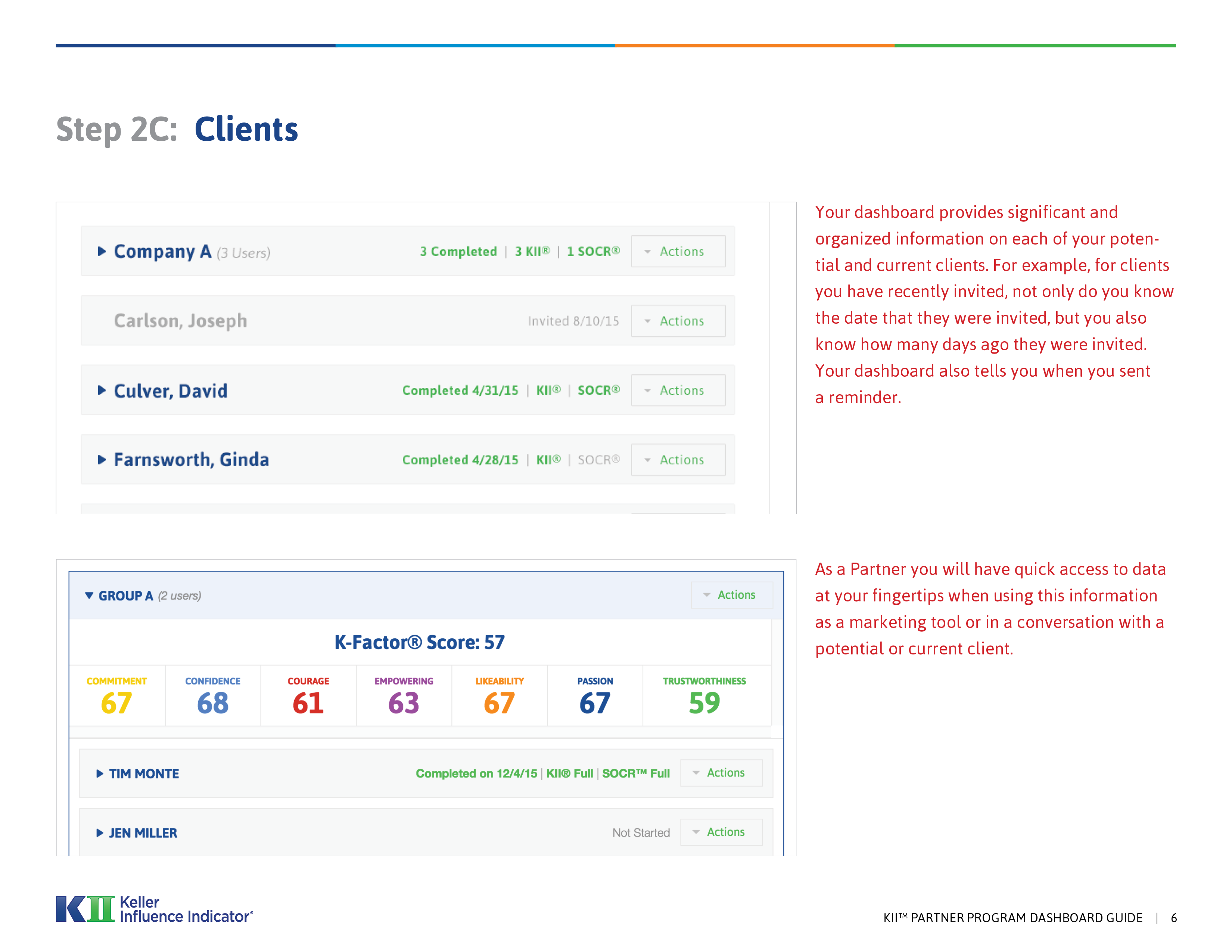Click 'Not Started' status for Jen Miller
The height and width of the screenshot is (952, 1232).
641,833
